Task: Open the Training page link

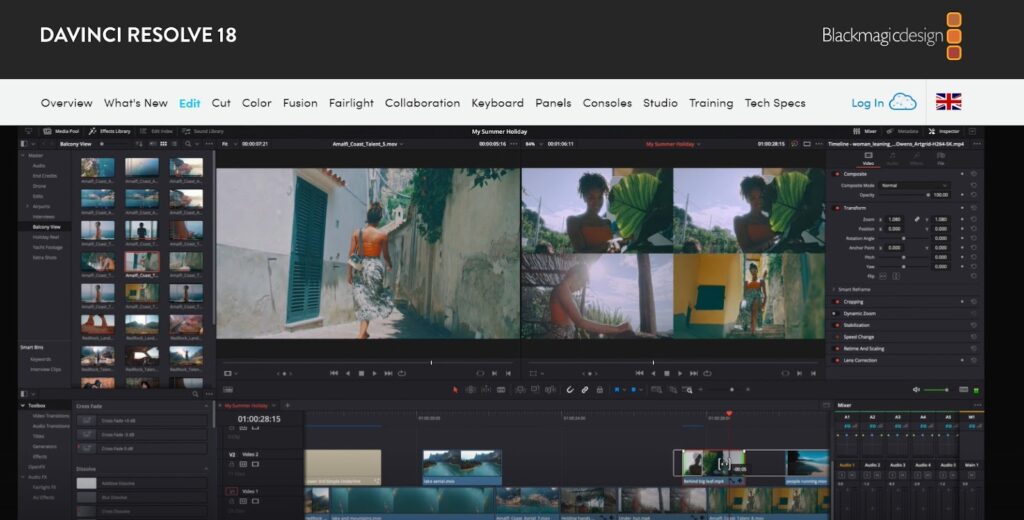Action: pyautogui.click(x=711, y=103)
